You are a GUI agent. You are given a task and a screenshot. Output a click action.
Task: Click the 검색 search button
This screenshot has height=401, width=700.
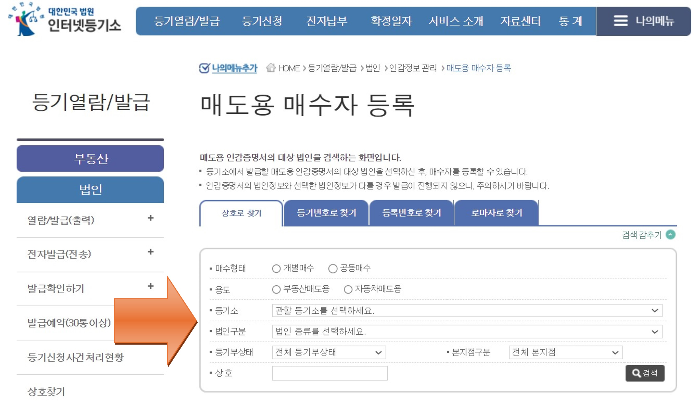point(645,373)
